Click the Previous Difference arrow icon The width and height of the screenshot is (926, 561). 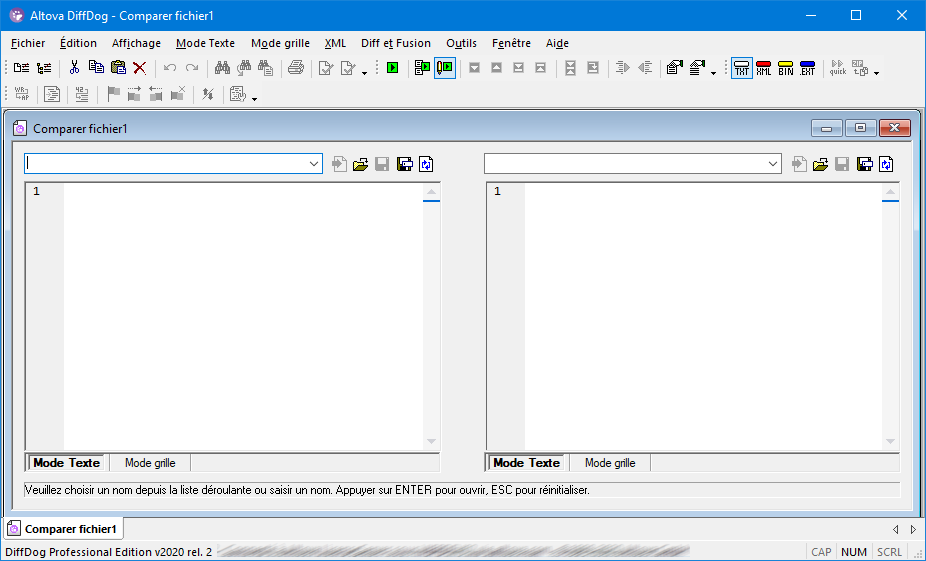point(496,68)
